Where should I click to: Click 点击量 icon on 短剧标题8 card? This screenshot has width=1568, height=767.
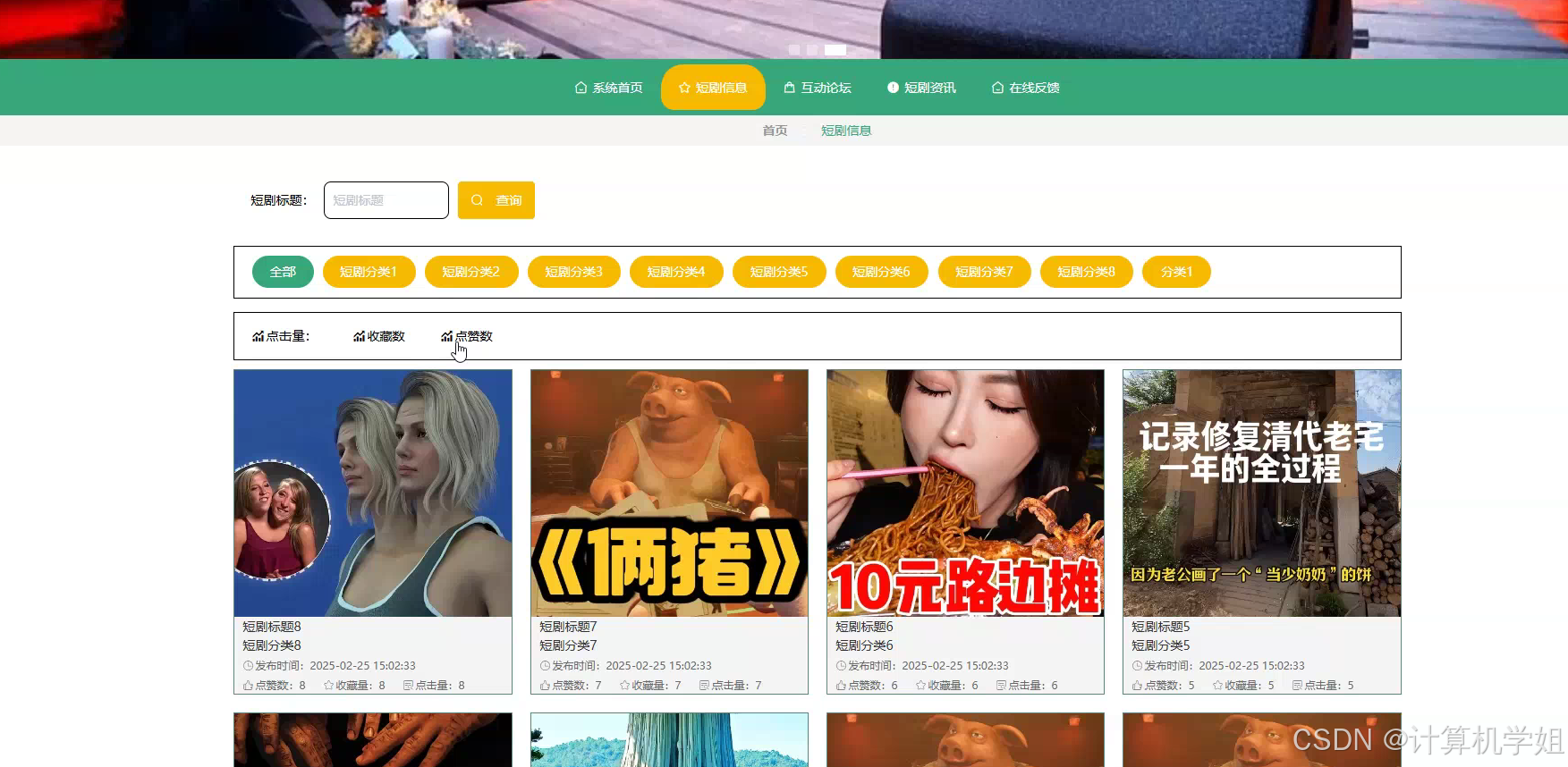[408, 686]
